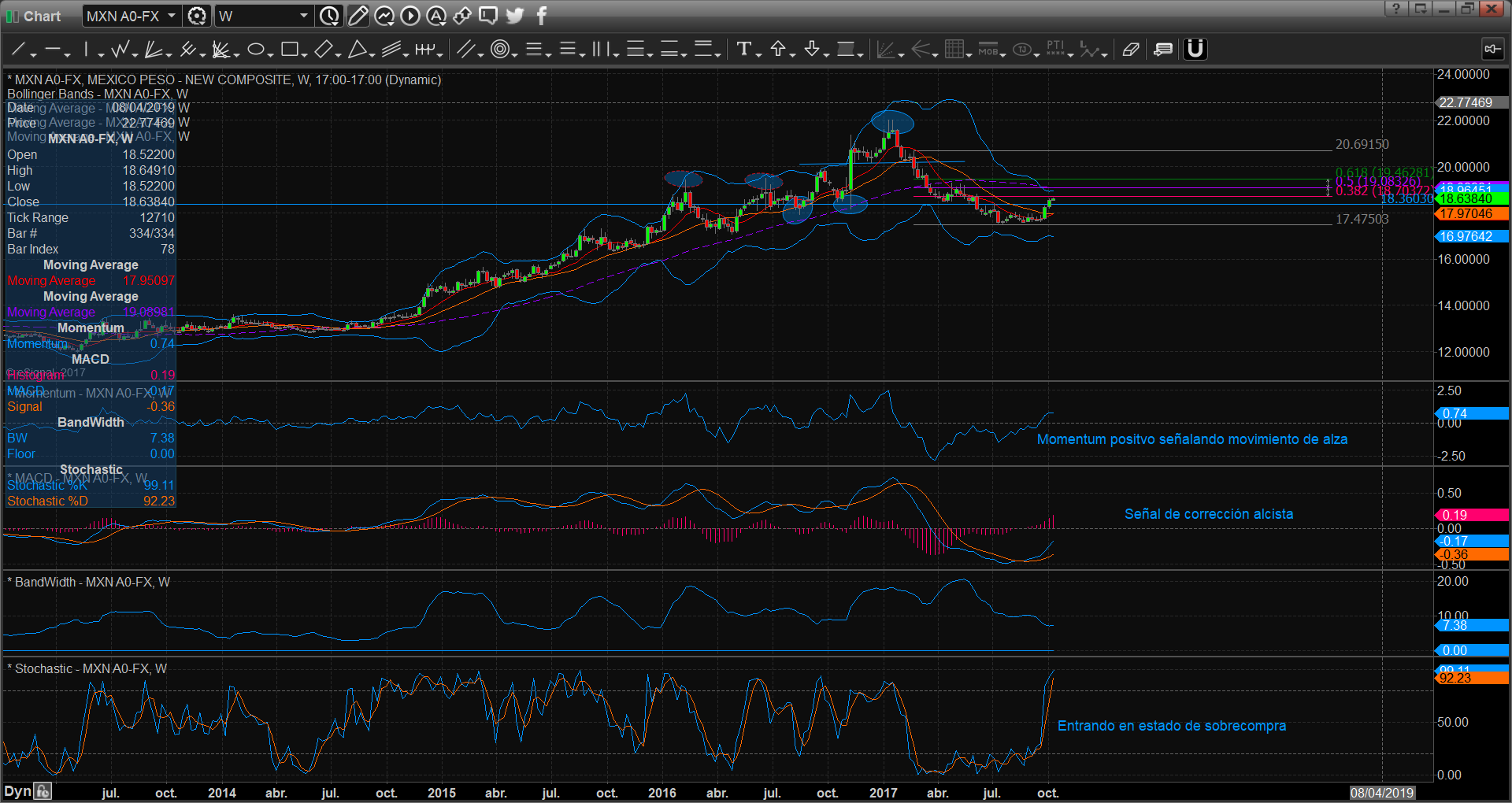Select the Gann fan tool
Screen dimensions: 1512x803
[x=221, y=50]
